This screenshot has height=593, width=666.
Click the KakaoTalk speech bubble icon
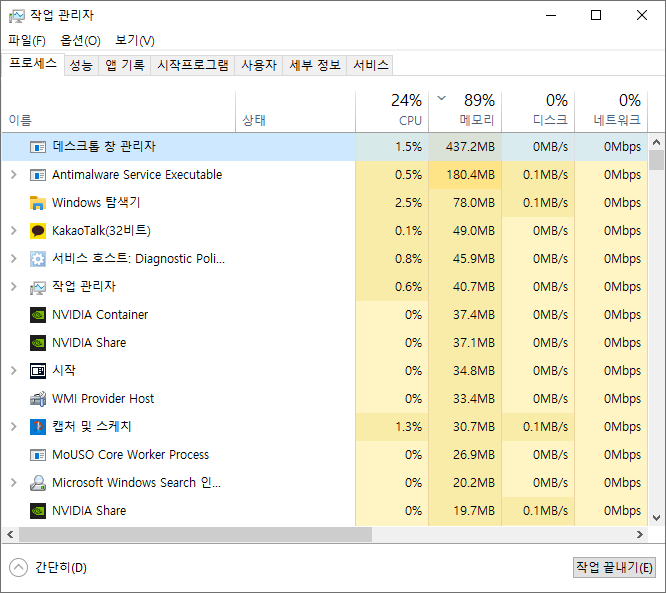point(38,231)
